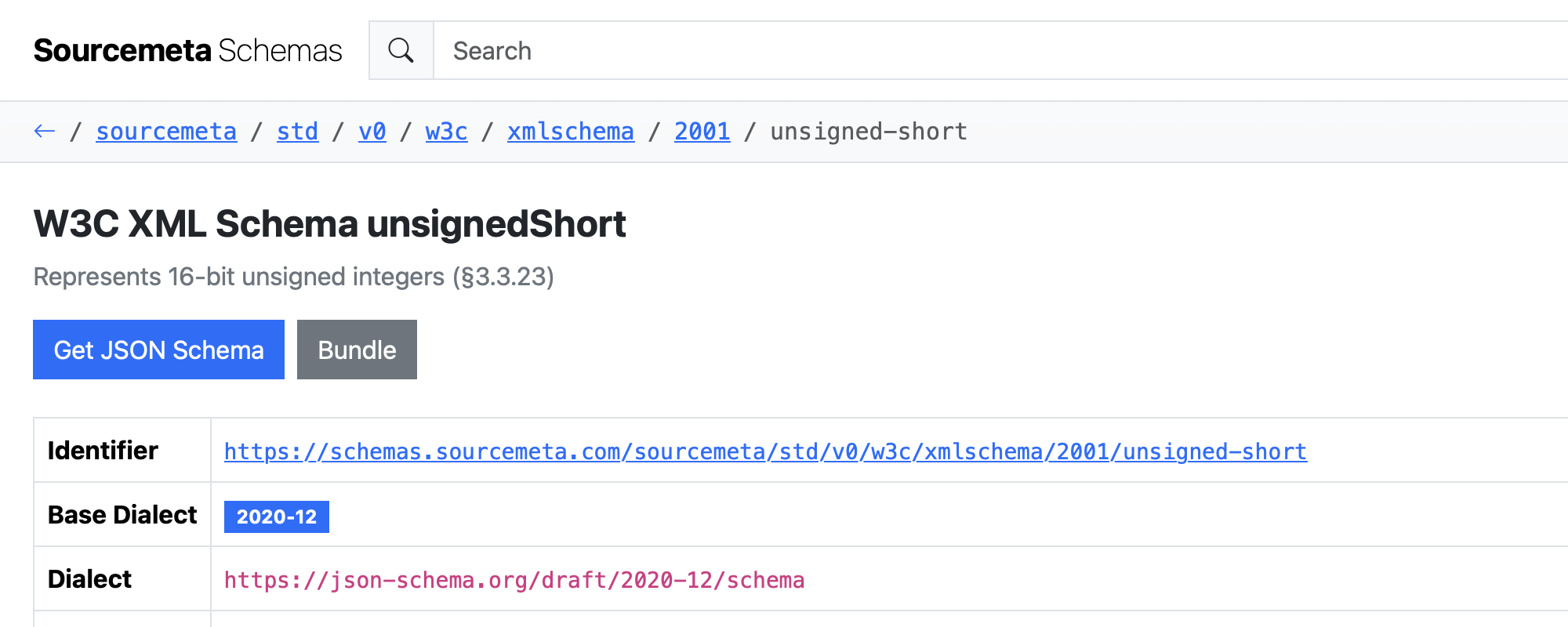Open the 2001 breadcrumb link
Viewport: 1568px width, 627px height.
click(702, 132)
